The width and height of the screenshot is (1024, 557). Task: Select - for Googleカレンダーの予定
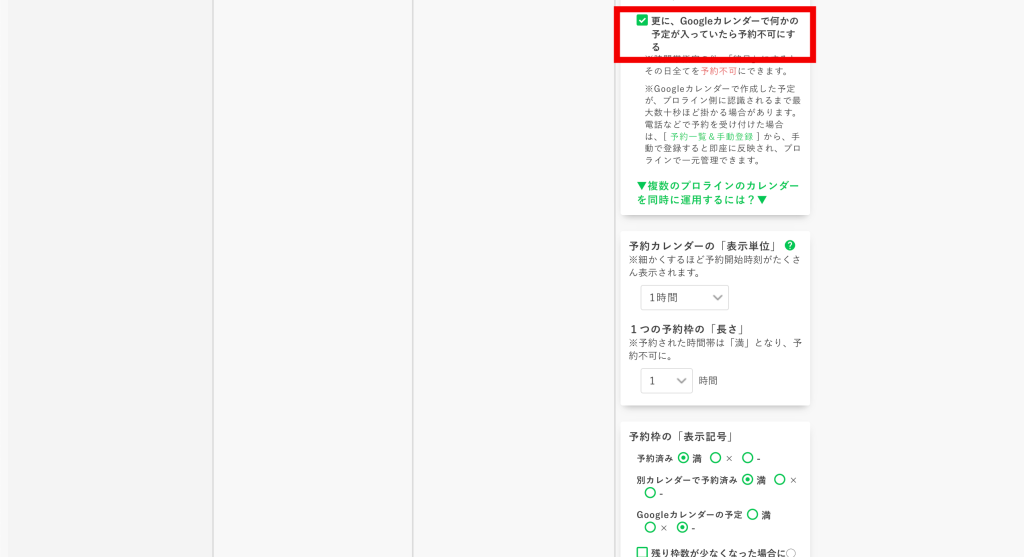tap(682, 527)
